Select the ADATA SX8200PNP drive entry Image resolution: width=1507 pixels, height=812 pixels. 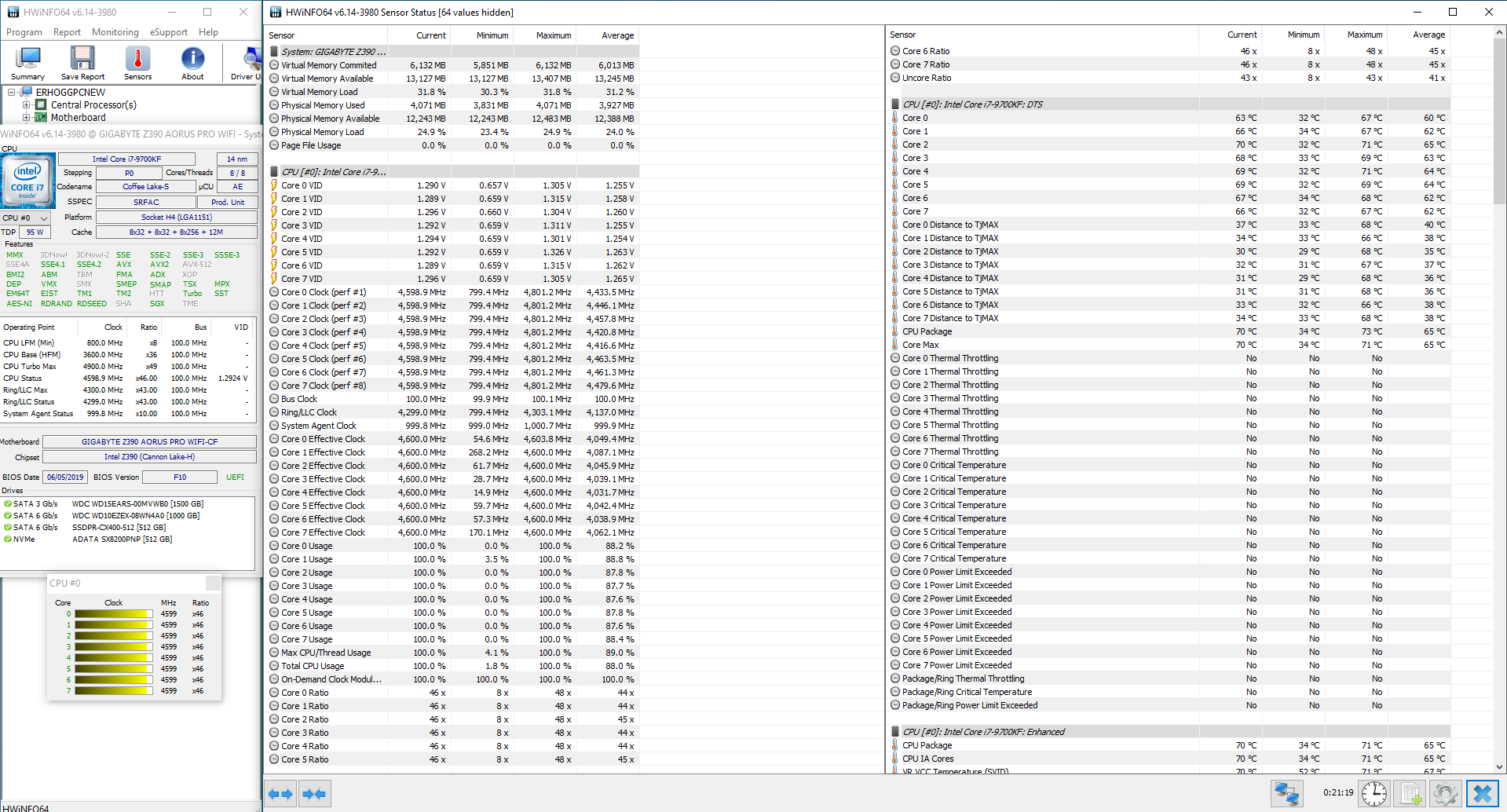coord(123,540)
